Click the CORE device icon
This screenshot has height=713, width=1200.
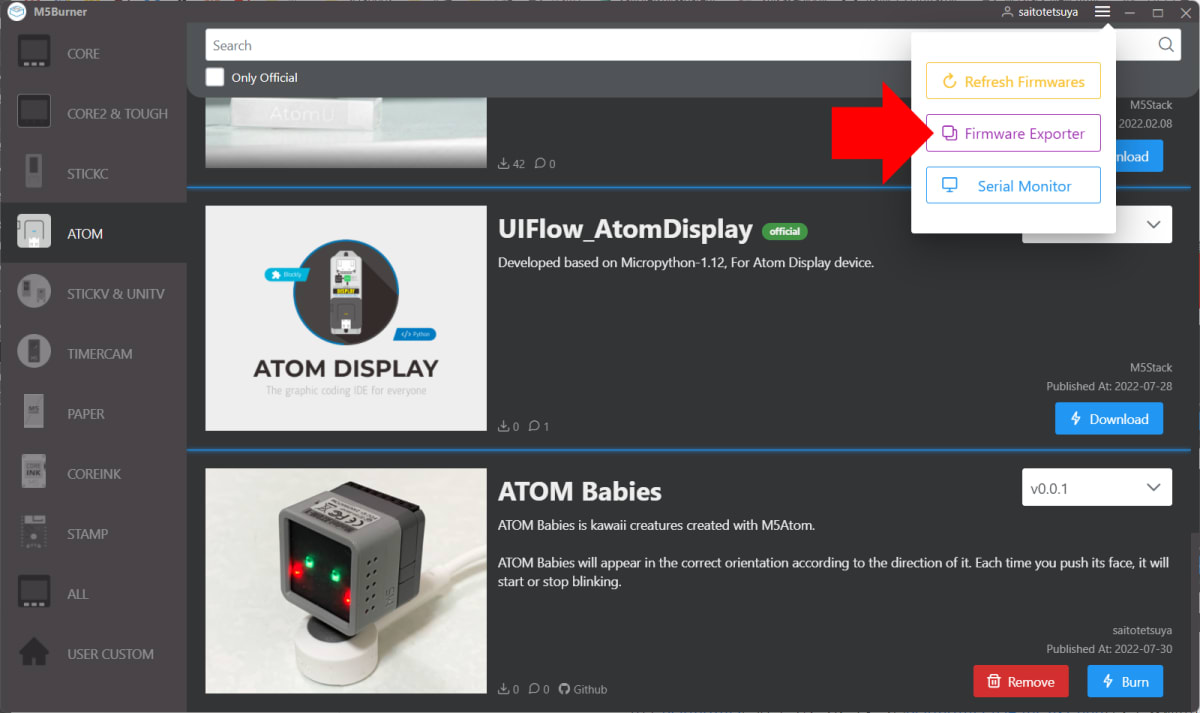click(x=34, y=53)
